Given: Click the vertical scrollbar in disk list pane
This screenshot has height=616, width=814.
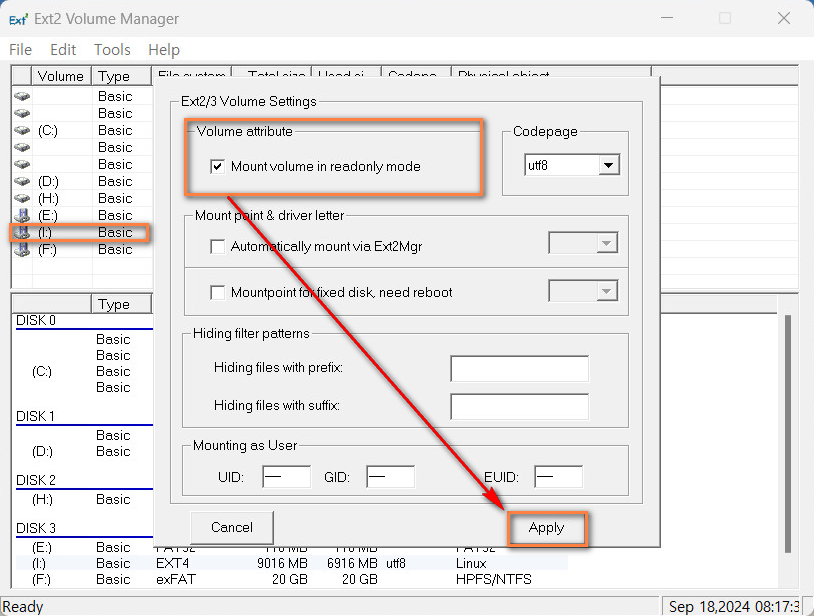Looking at the screenshot, I should click(x=788, y=434).
